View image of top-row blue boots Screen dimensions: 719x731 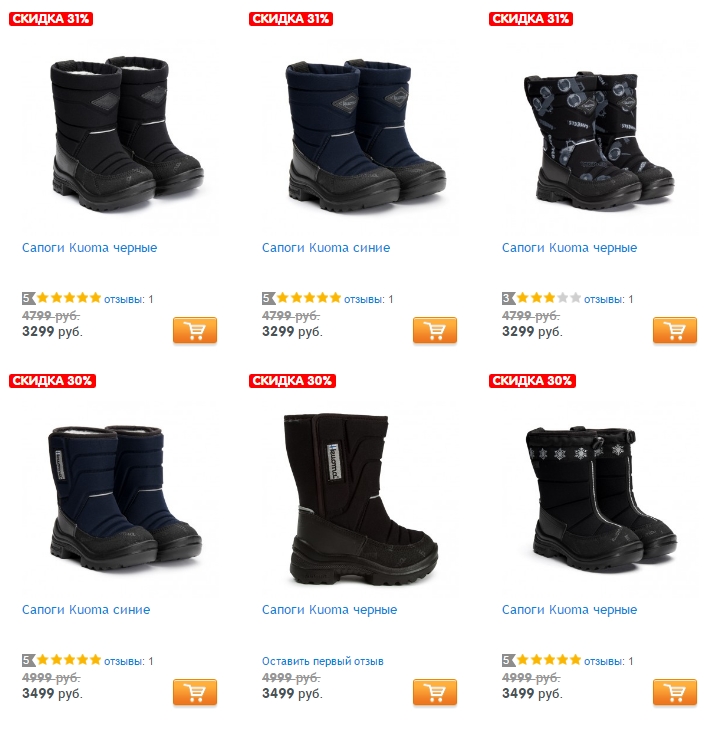point(366,135)
